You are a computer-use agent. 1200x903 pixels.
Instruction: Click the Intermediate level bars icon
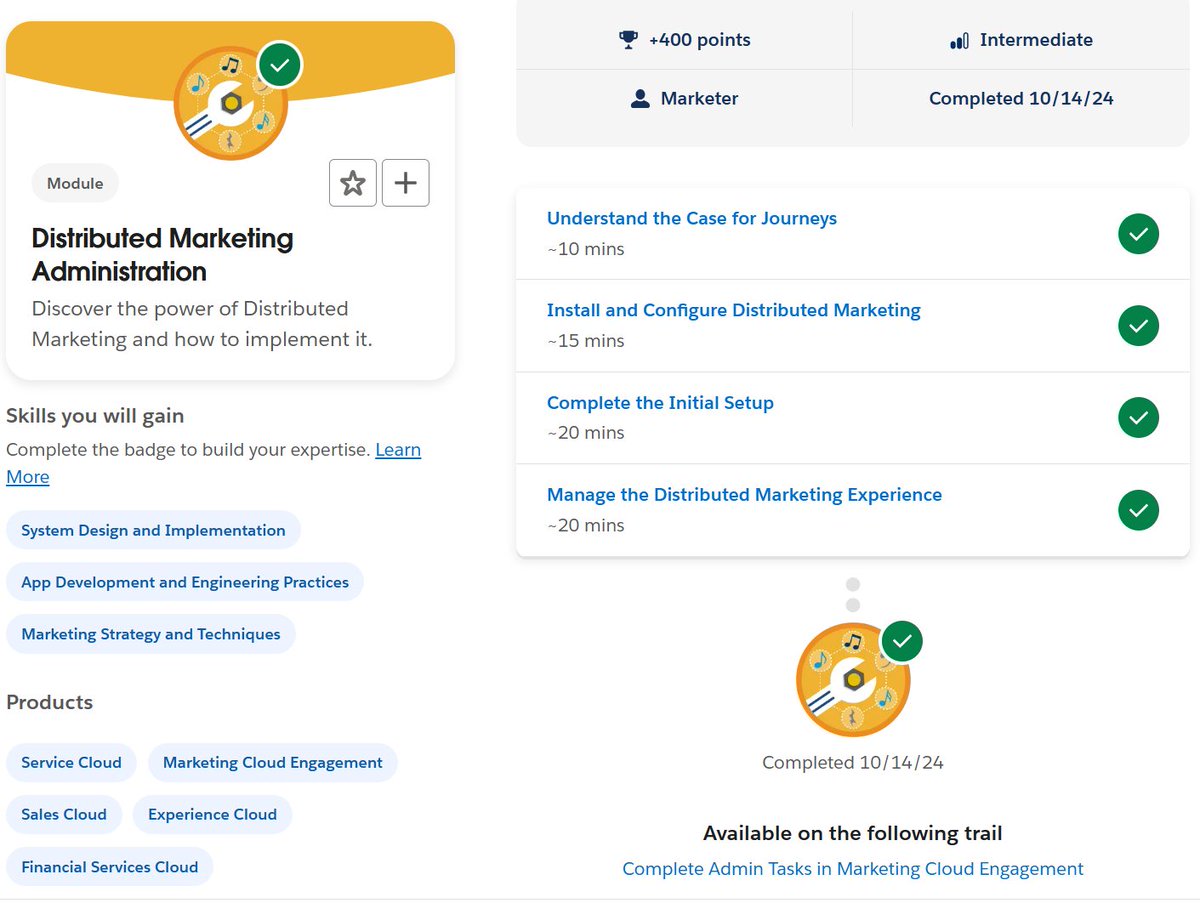959,41
